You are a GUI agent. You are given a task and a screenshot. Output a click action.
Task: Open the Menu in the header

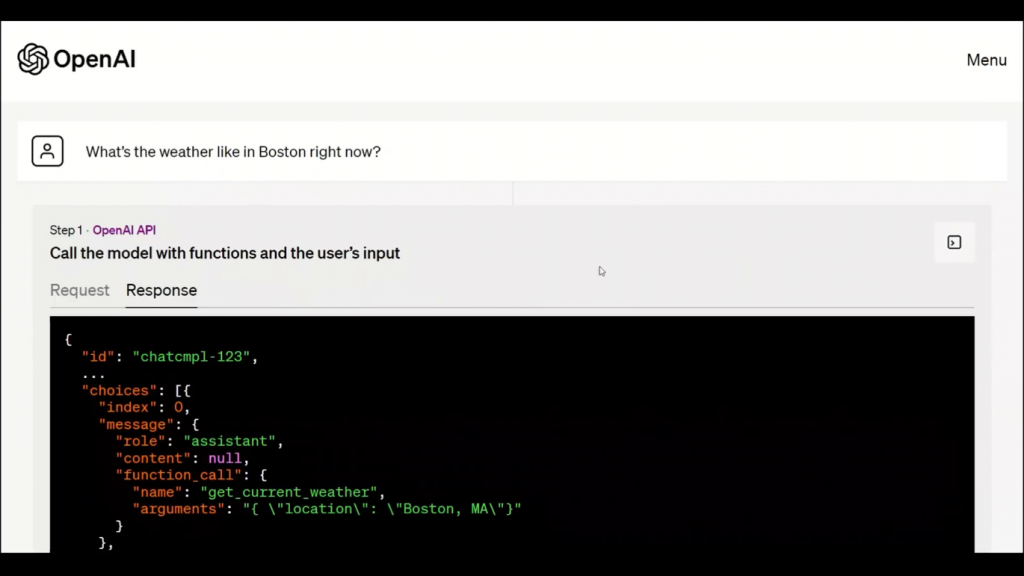click(986, 60)
